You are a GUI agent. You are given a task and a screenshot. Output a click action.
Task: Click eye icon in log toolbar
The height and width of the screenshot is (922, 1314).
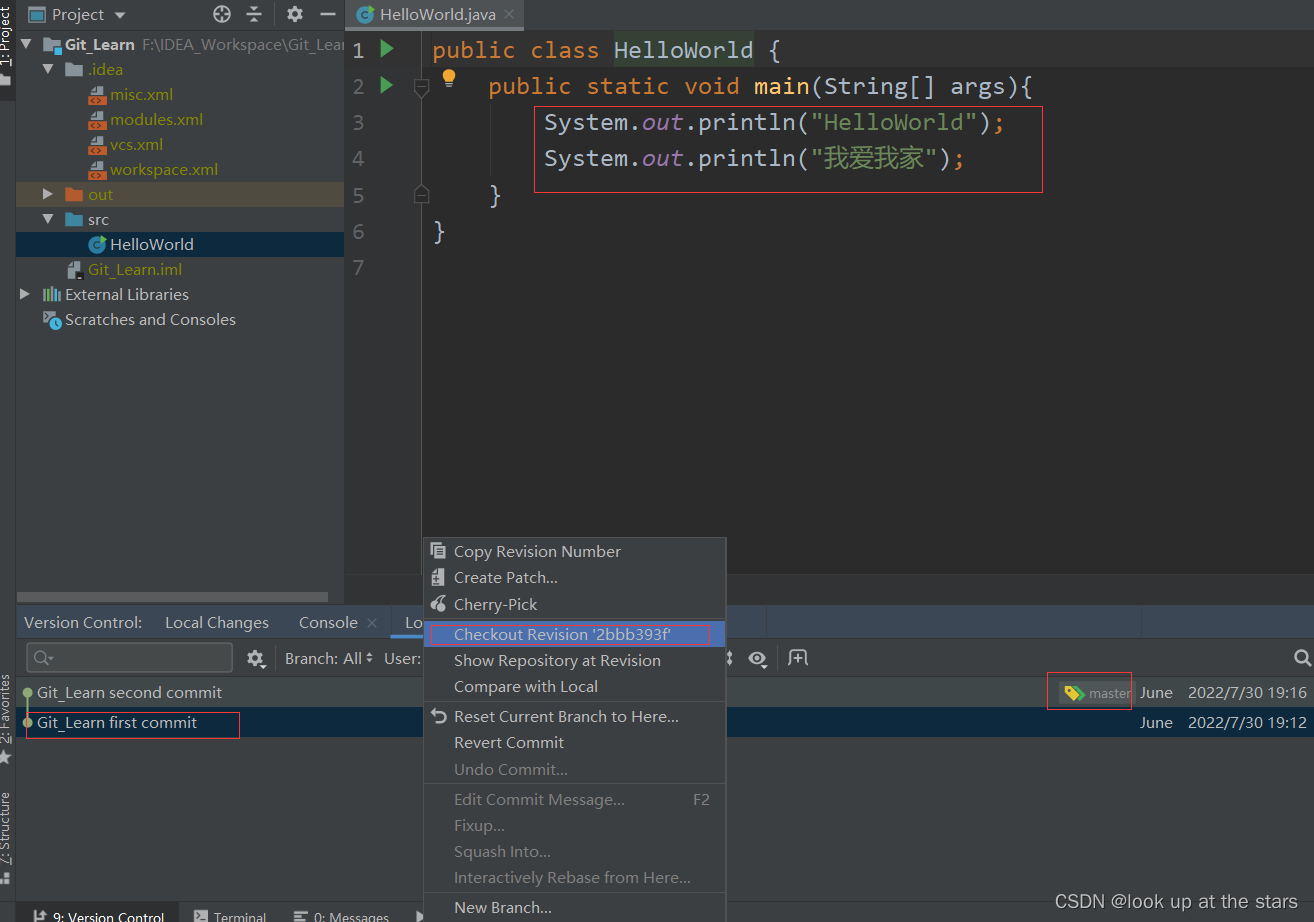758,658
